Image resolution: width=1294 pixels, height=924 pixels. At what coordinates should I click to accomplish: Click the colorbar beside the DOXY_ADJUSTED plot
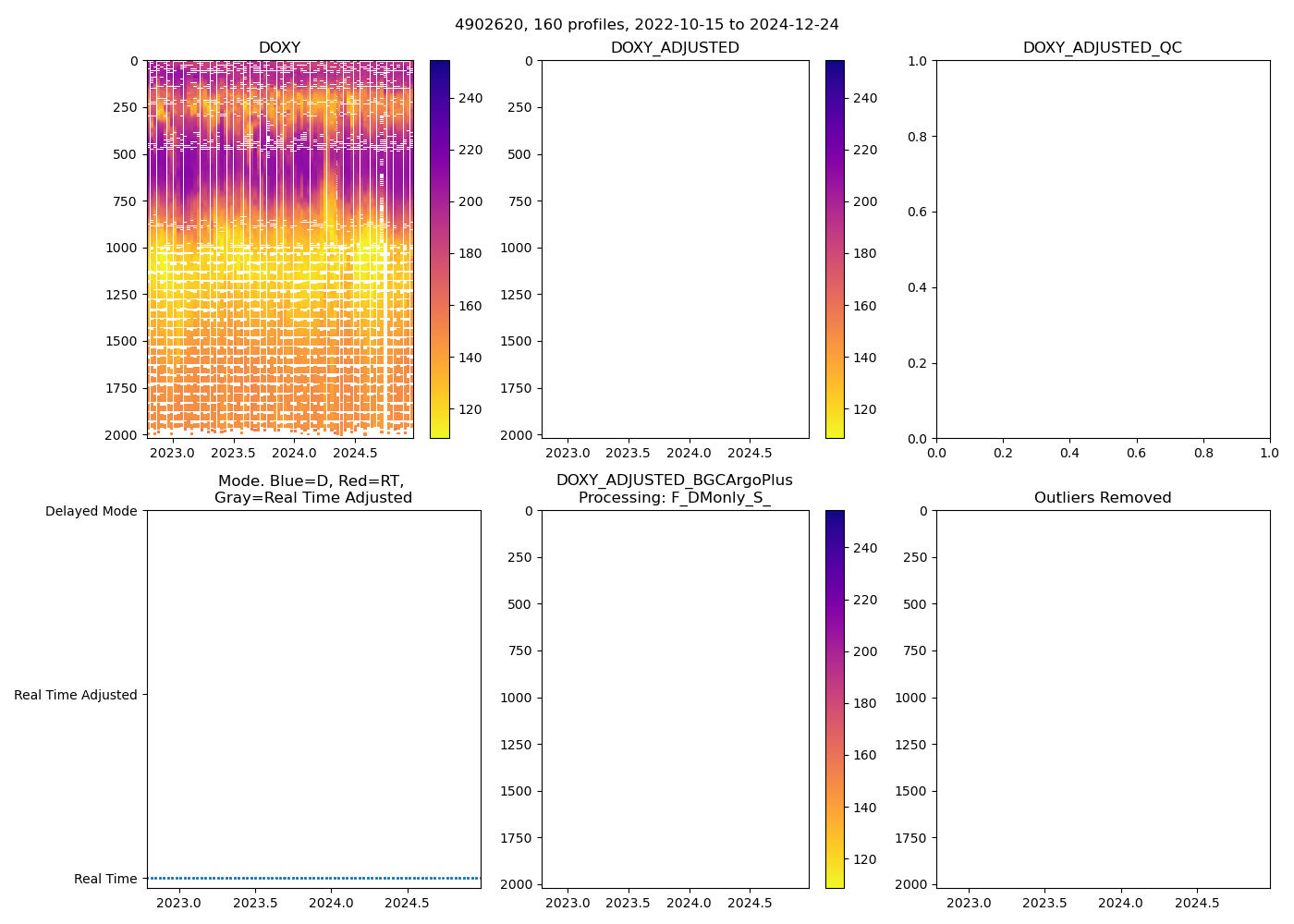[835, 249]
